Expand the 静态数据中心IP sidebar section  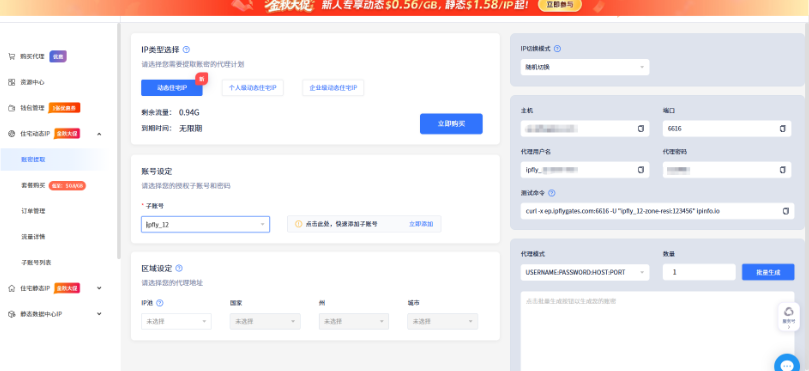pos(100,314)
